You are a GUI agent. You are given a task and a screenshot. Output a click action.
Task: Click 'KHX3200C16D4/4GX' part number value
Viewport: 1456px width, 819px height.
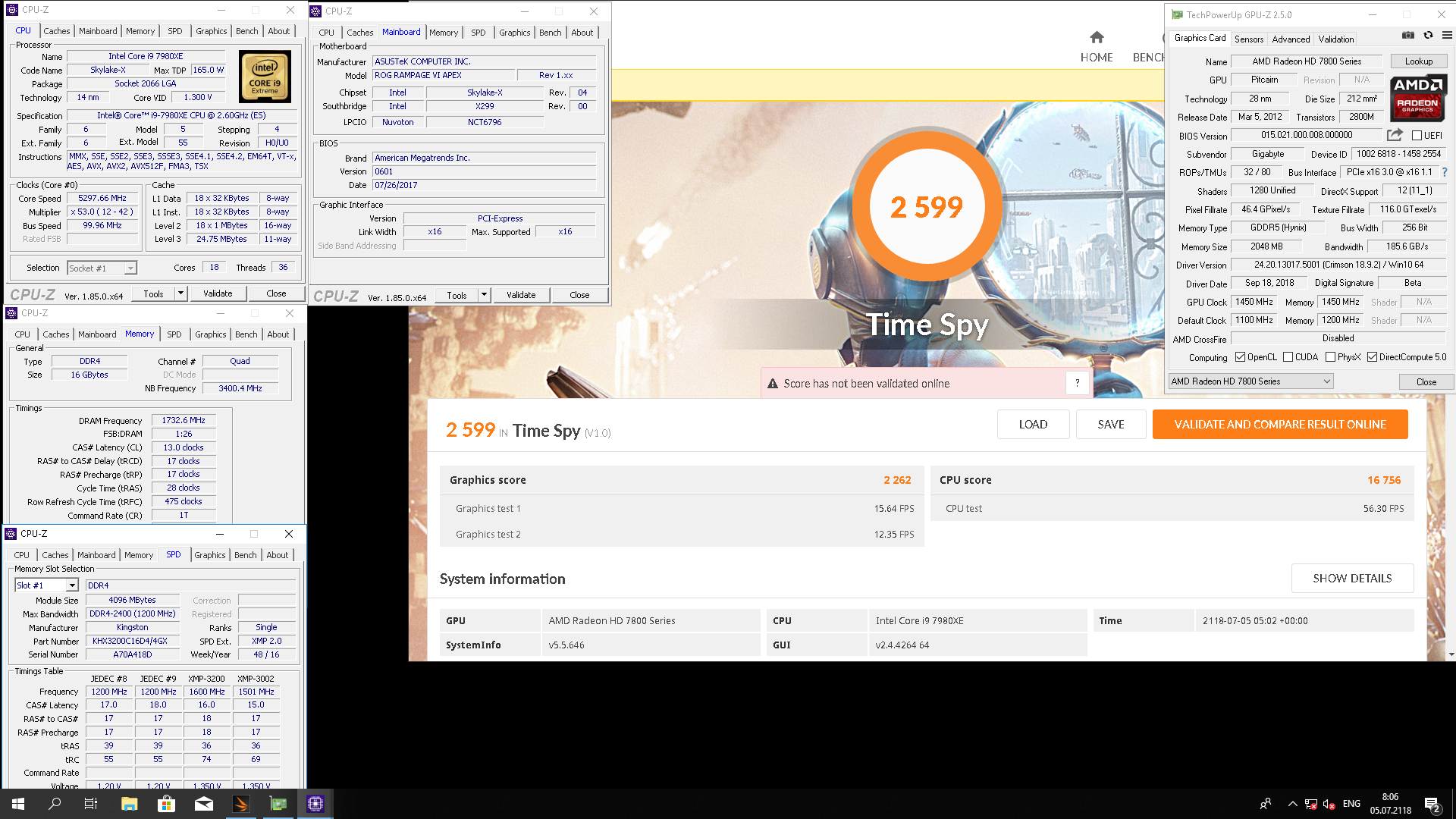pyautogui.click(x=130, y=641)
